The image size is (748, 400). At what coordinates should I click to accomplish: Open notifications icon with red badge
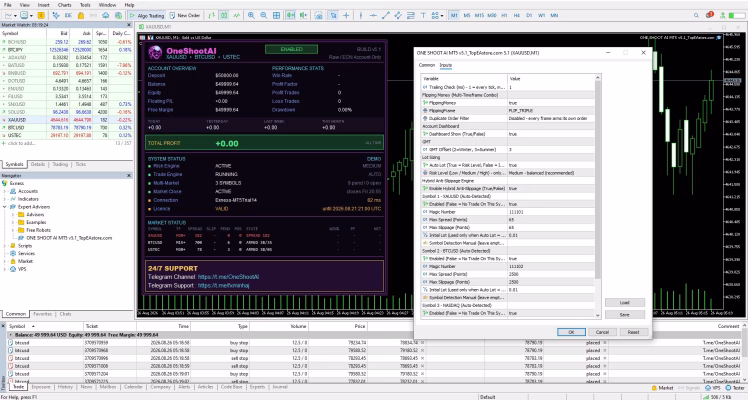[x=709, y=15]
